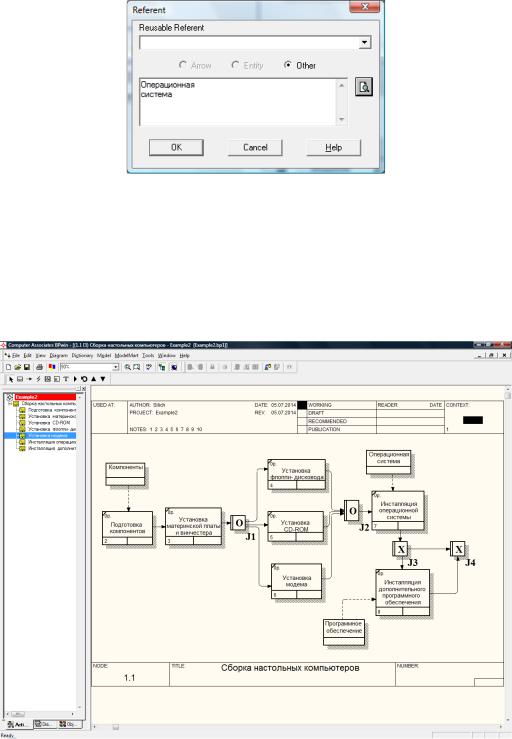Save the model with floppy disk icon
This screenshot has height=739, width=512.
click(x=27, y=367)
